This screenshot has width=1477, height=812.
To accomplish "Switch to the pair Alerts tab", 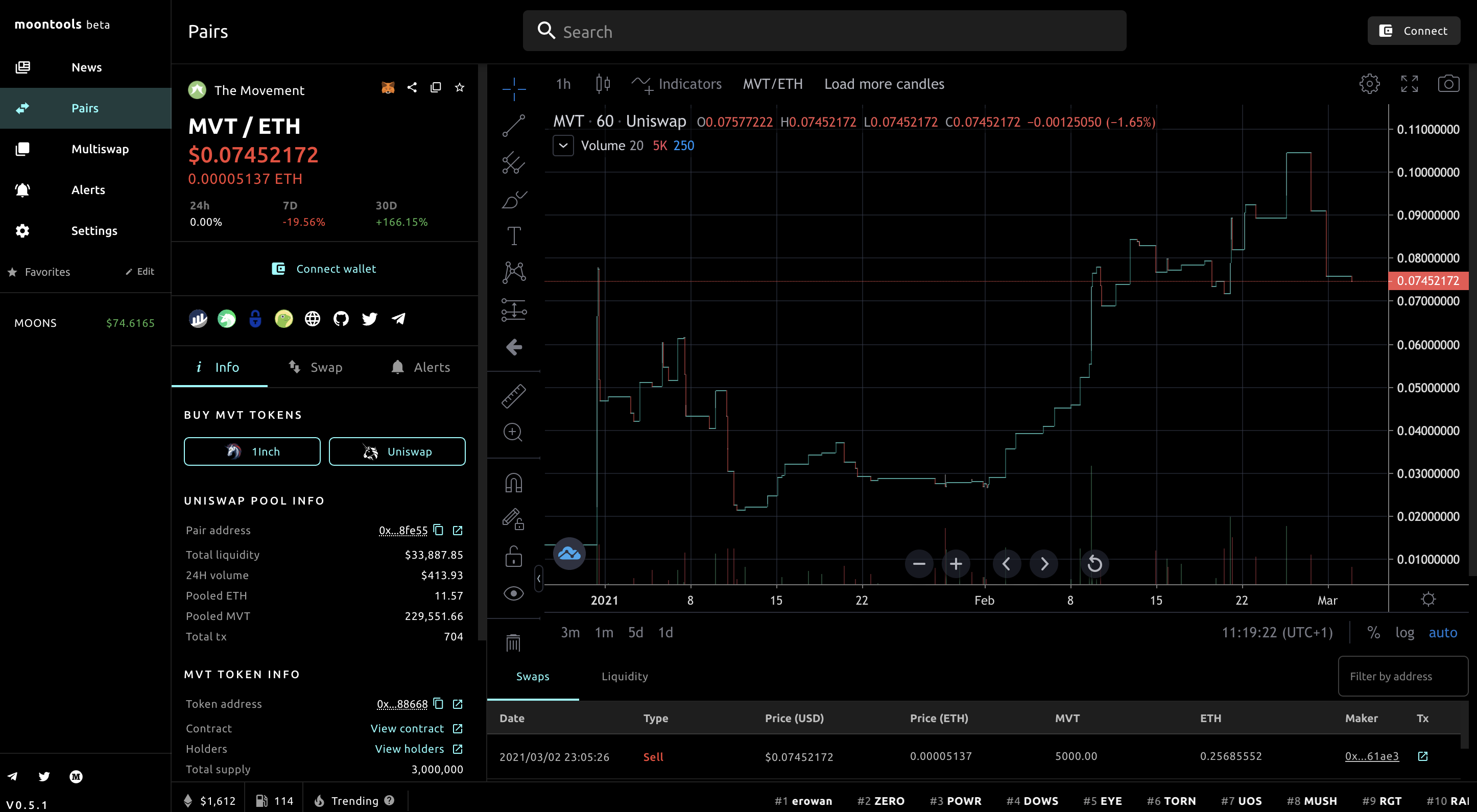I will coord(421,367).
